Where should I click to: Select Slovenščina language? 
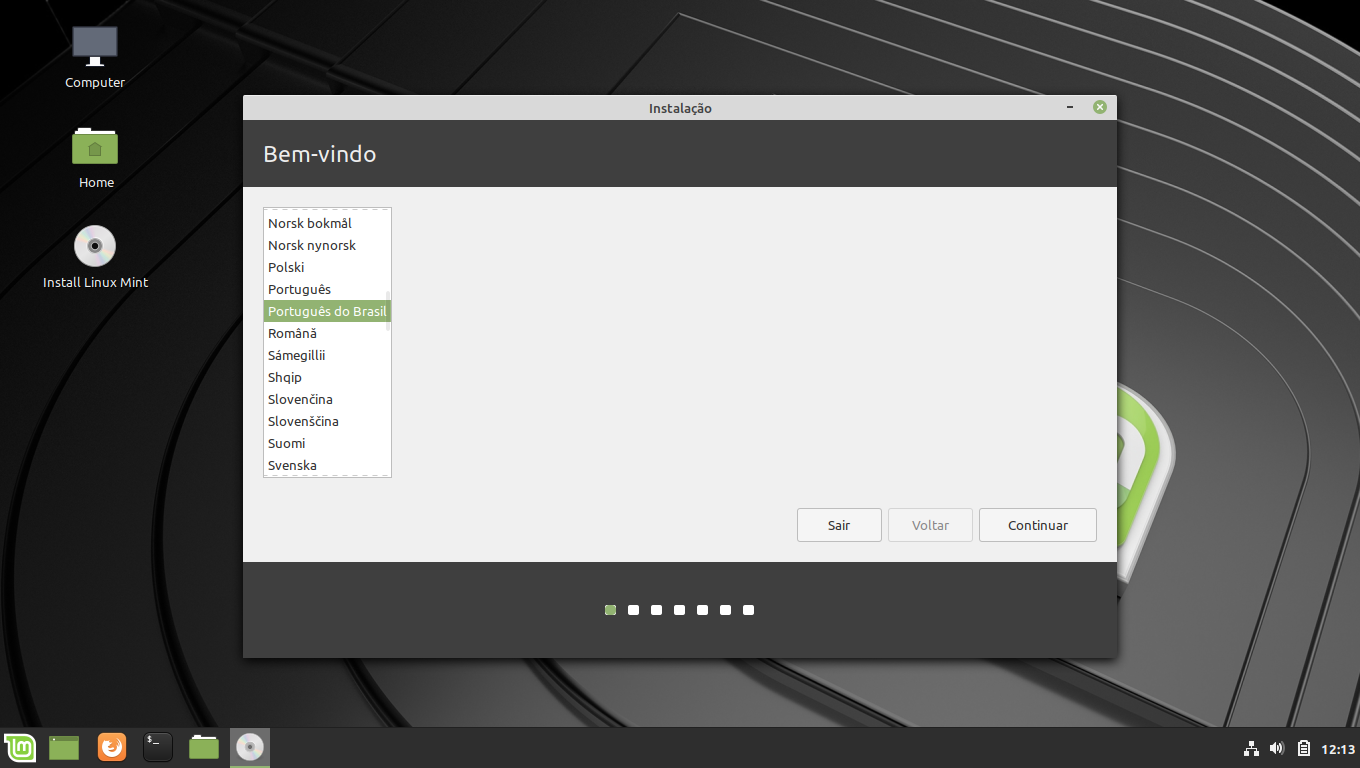[x=325, y=421]
